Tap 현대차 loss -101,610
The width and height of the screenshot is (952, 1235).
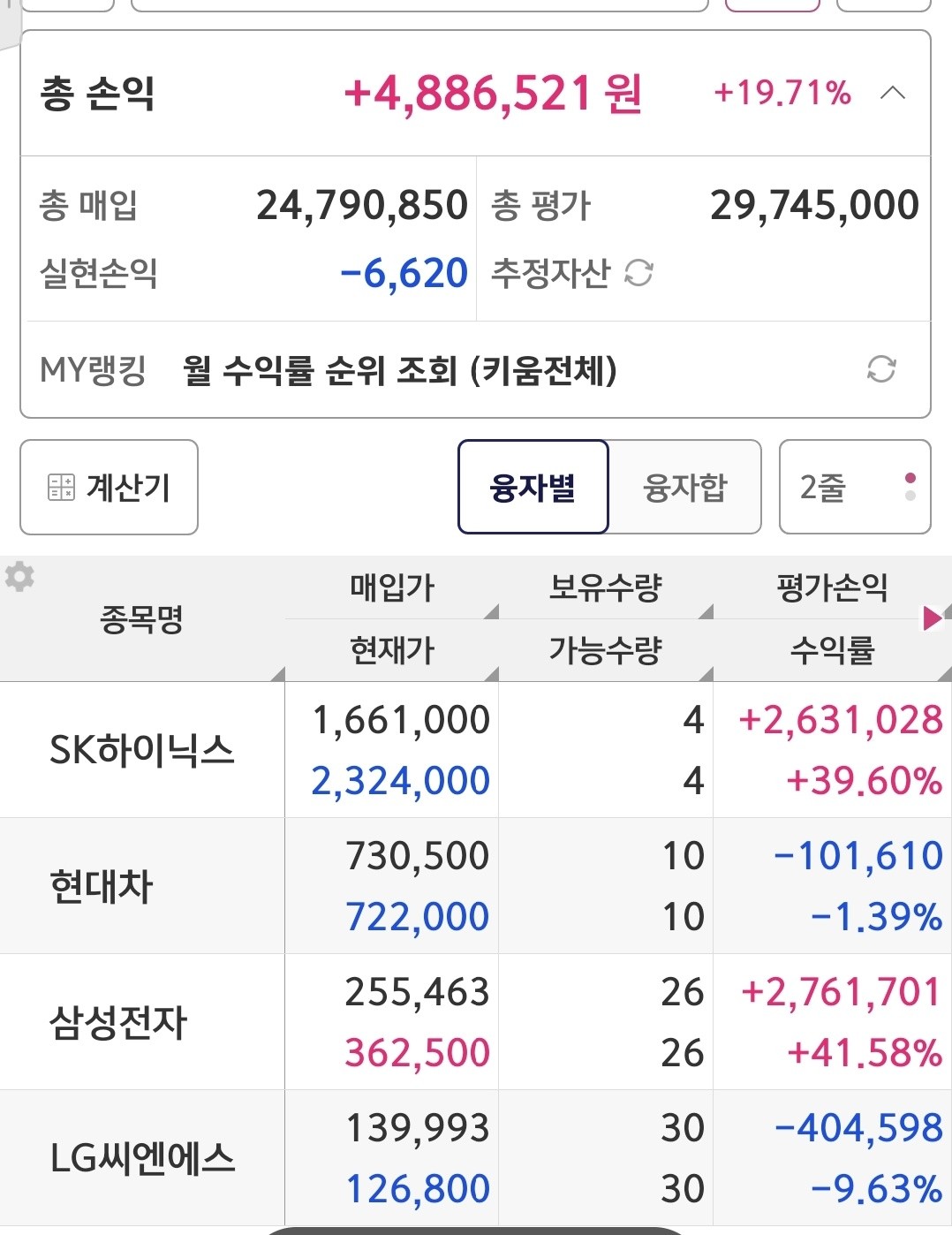(x=858, y=856)
